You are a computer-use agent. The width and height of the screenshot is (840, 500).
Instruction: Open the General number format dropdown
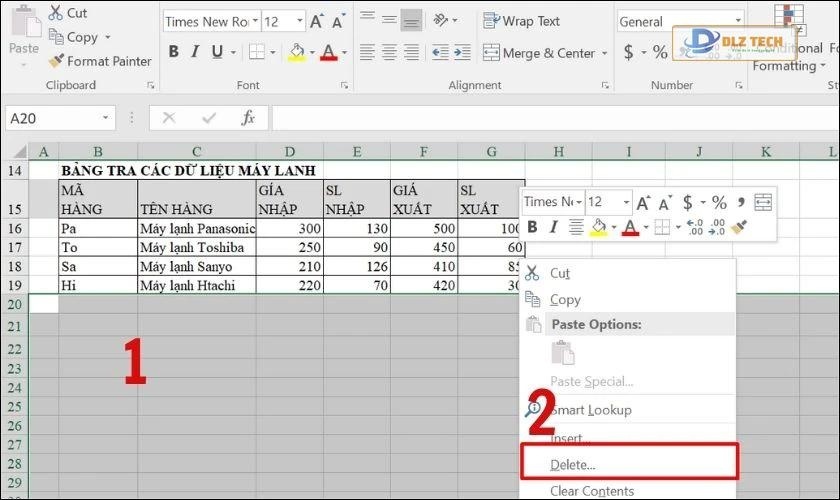pos(738,21)
